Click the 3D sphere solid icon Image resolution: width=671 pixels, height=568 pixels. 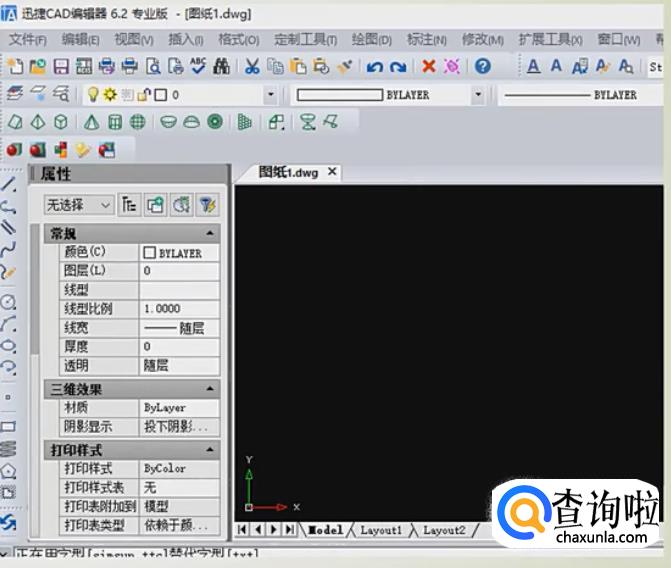(x=138, y=122)
